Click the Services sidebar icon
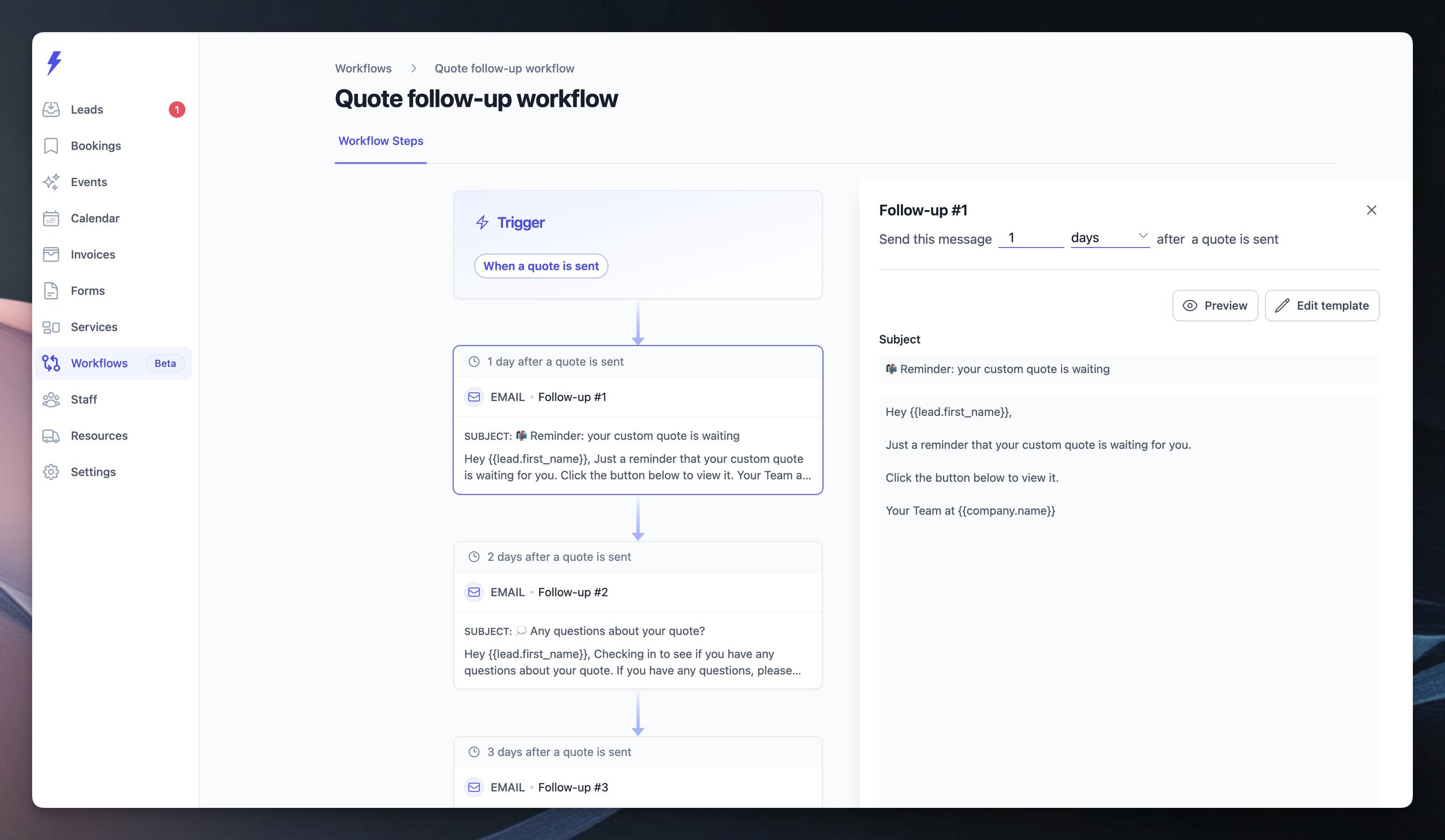1445x840 pixels. click(x=51, y=327)
